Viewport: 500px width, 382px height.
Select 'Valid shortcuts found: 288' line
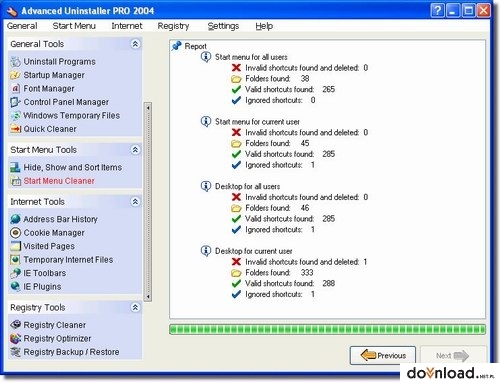pyautogui.click(x=290, y=283)
